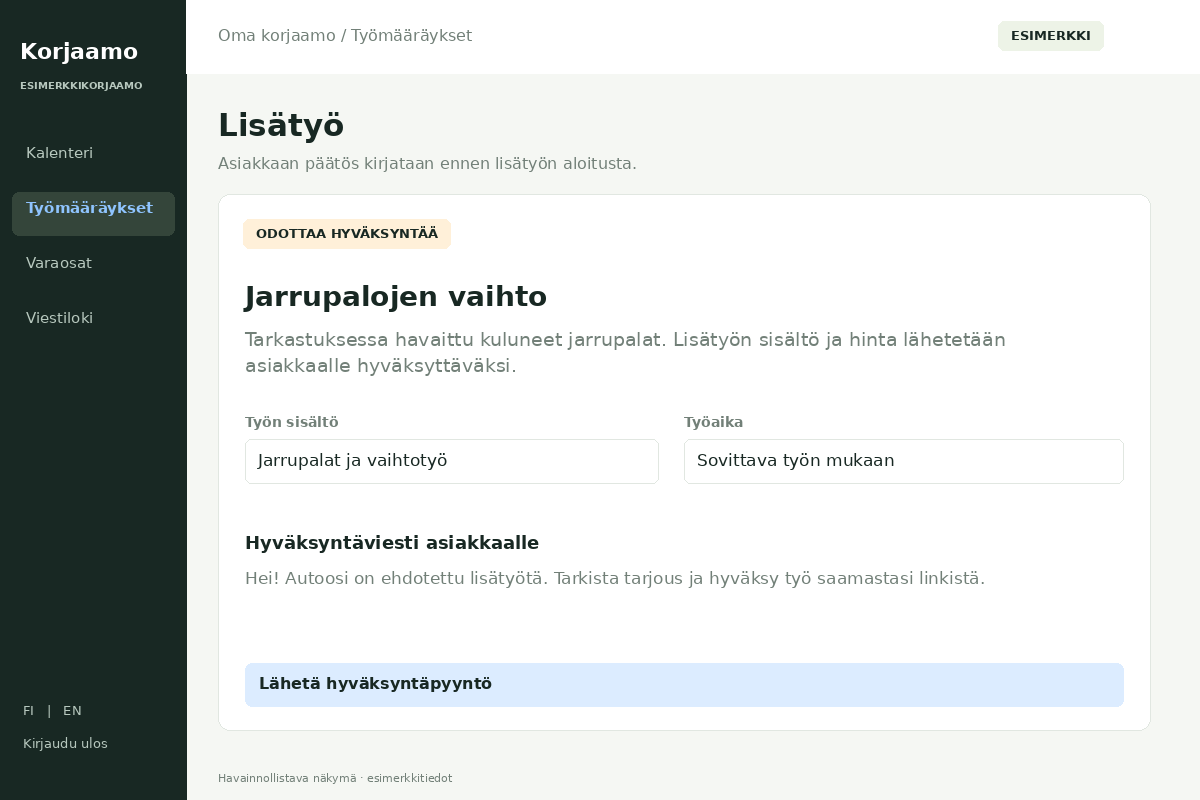Screen dimensions: 1200x800
Task: Click the Työaika field label
Action: 714,422
